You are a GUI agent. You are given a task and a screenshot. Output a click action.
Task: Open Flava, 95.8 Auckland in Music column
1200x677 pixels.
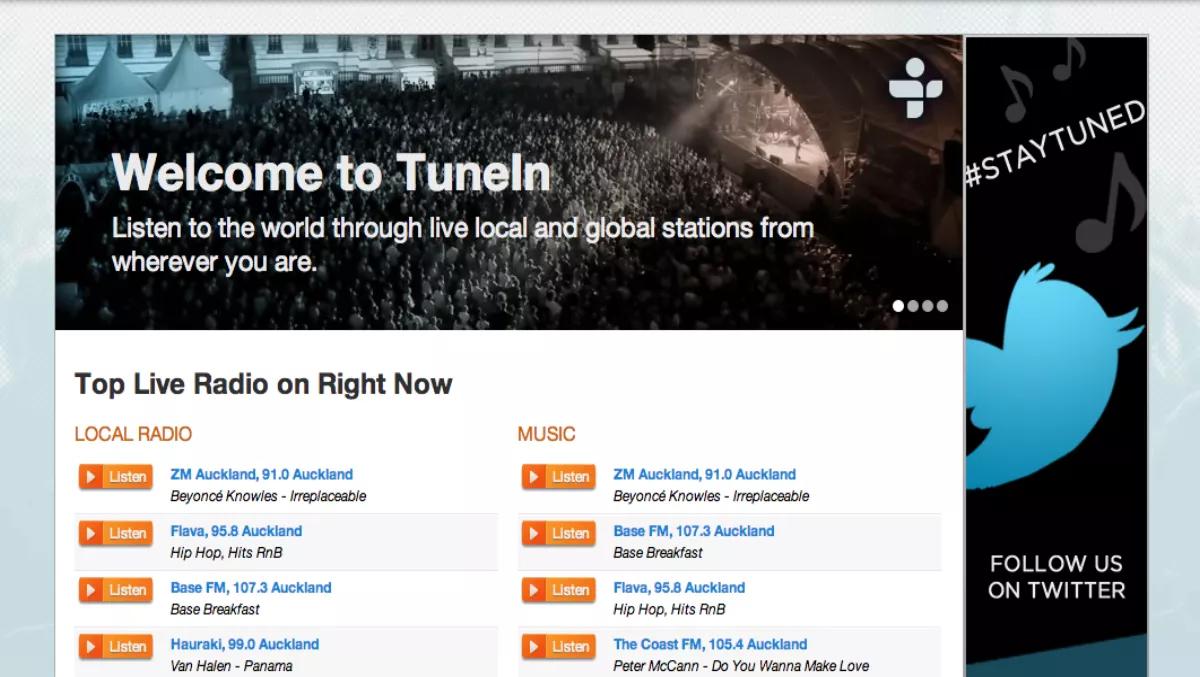point(679,588)
